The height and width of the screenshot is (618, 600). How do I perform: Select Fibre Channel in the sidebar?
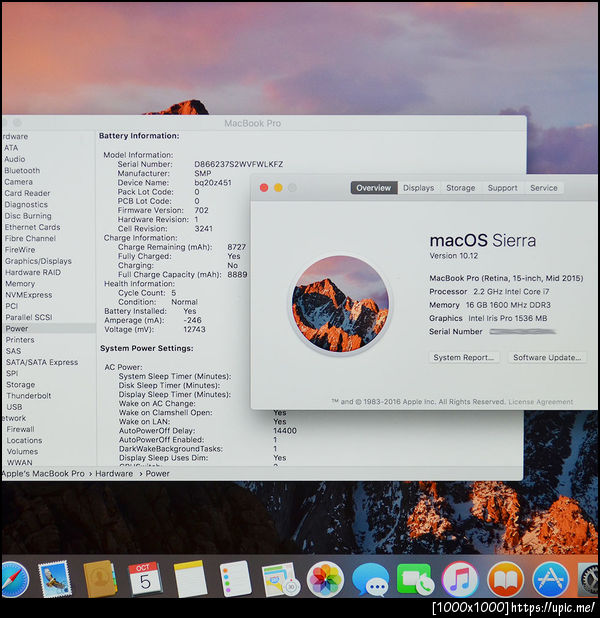click(x=30, y=238)
